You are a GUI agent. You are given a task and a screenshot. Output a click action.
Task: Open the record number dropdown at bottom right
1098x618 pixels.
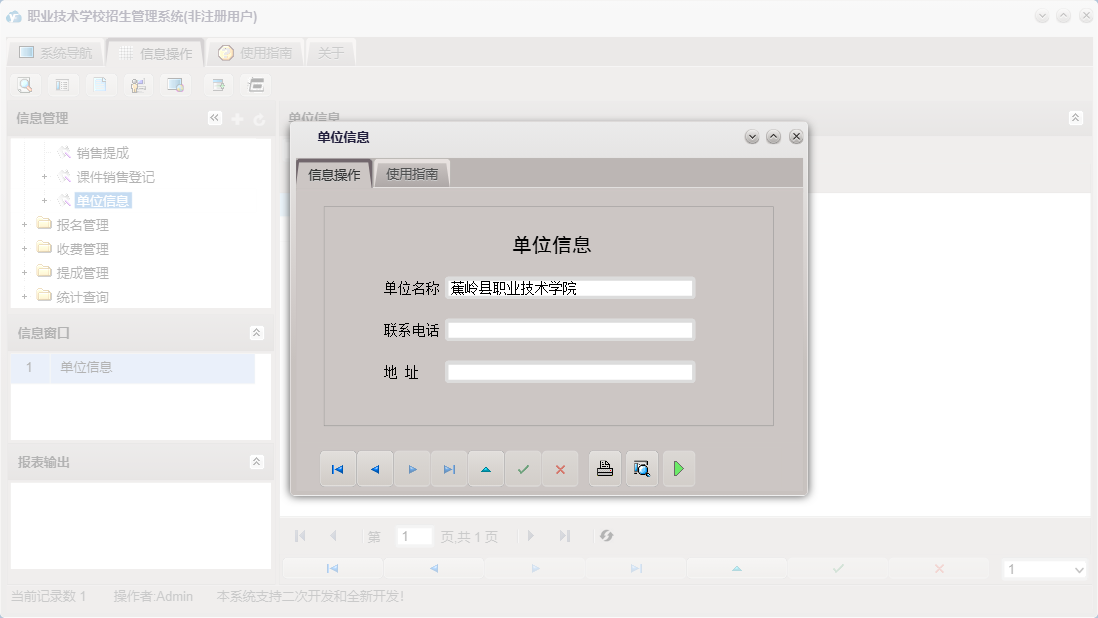tap(1044, 568)
